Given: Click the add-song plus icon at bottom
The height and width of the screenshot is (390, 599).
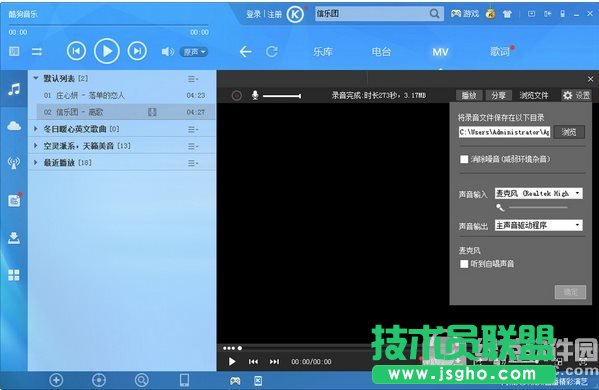Looking at the screenshot, I should (56, 380).
